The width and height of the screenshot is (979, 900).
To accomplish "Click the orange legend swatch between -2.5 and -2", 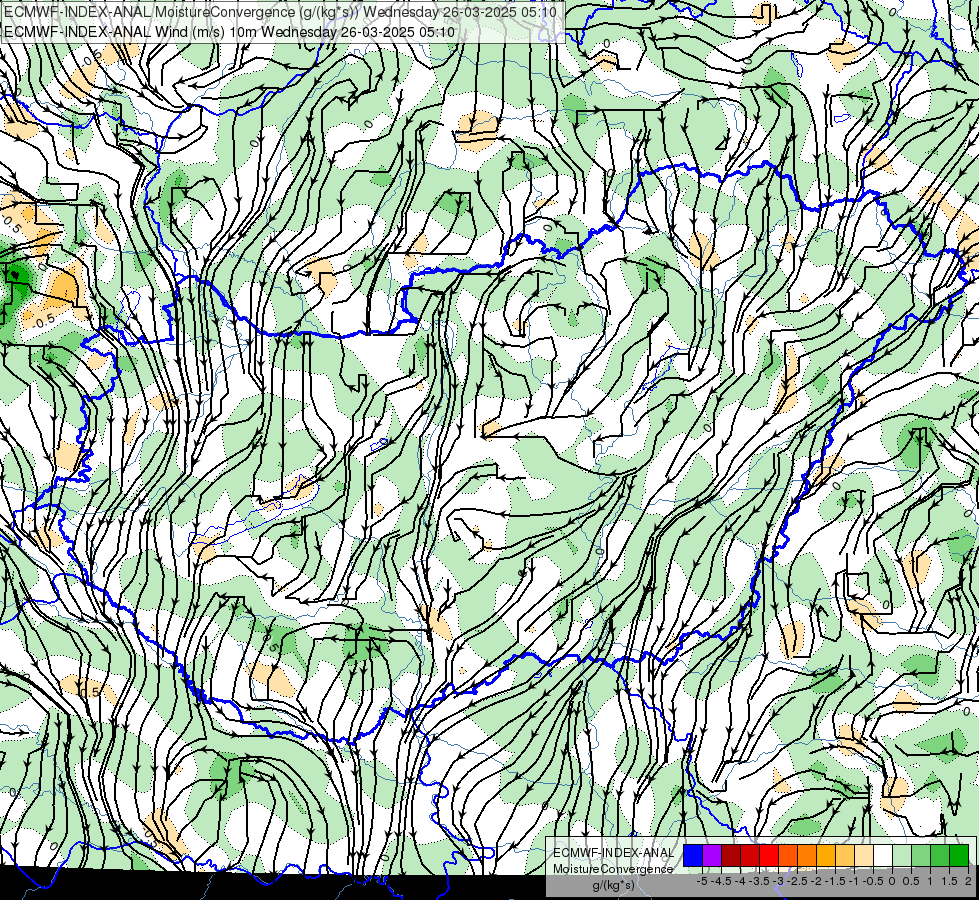I will click(x=807, y=855).
